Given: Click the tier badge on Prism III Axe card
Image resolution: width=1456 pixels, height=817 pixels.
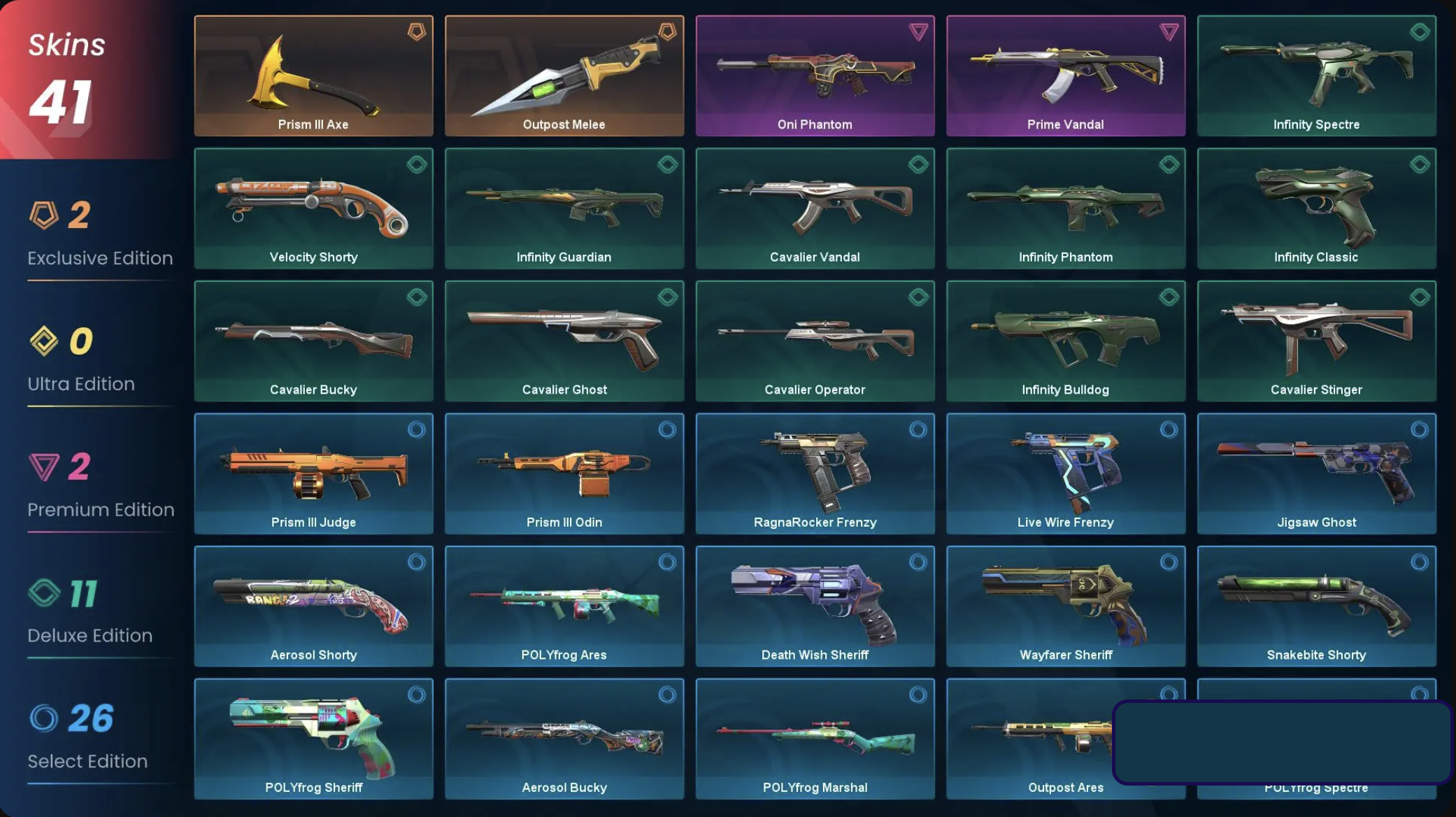Looking at the screenshot, I should [x=417, y=31].
